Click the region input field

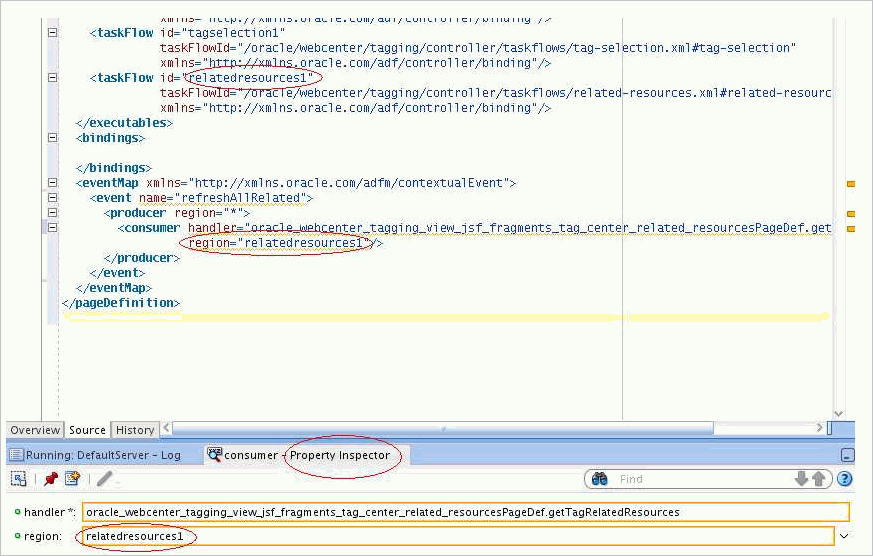(x=458, y=536)
